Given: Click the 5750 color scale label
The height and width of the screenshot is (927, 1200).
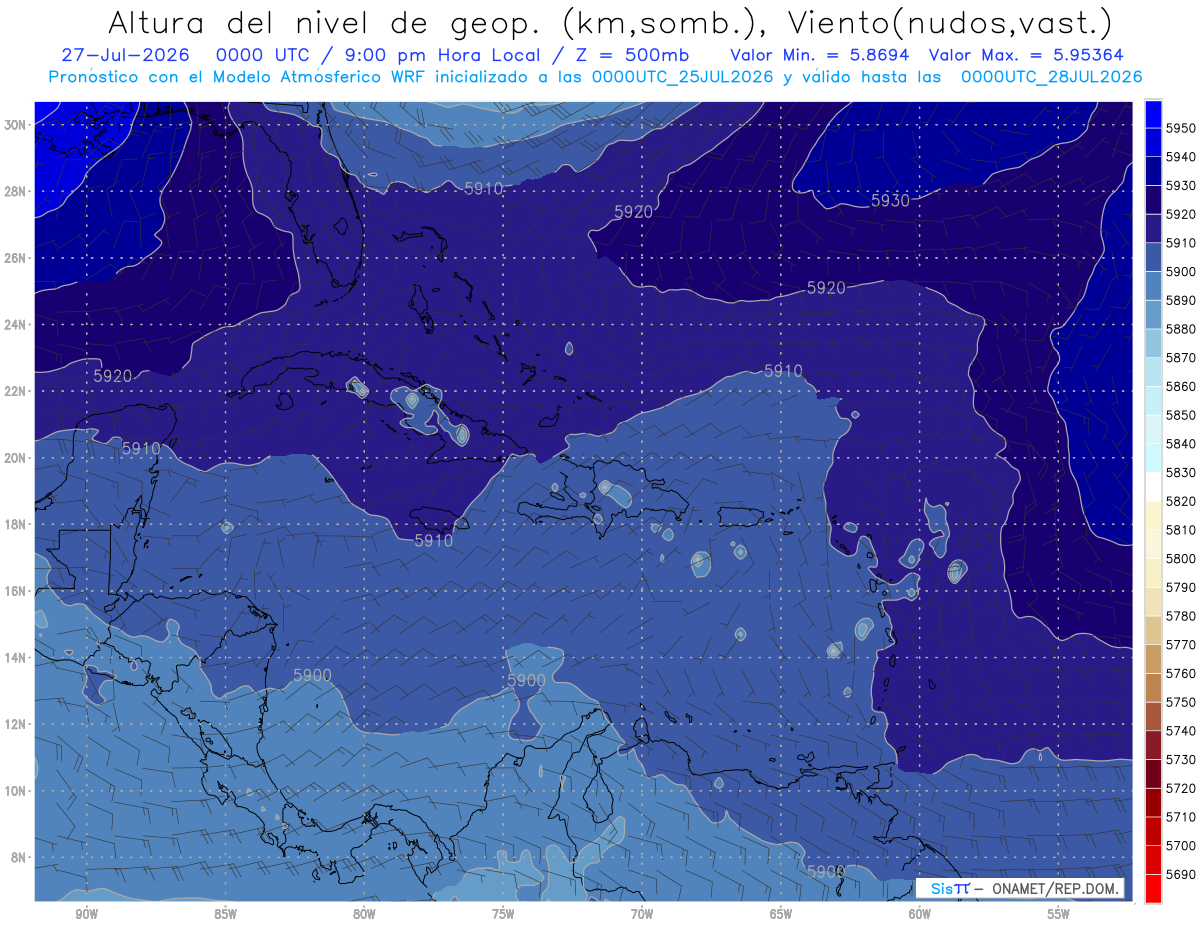Looking at the screenshot, I should 1180,702.
